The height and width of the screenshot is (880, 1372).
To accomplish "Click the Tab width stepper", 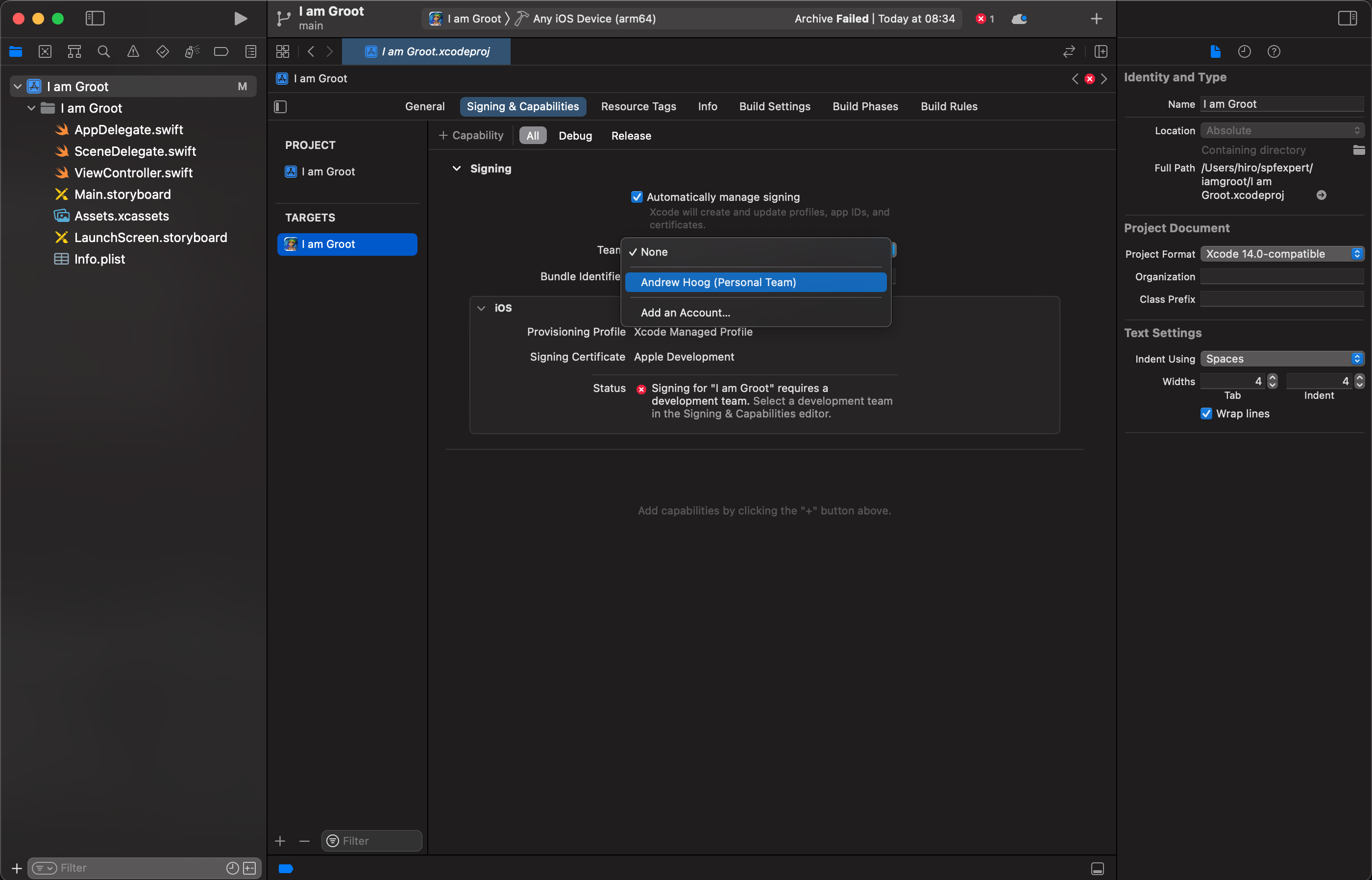I will (x=1273, y=381).
